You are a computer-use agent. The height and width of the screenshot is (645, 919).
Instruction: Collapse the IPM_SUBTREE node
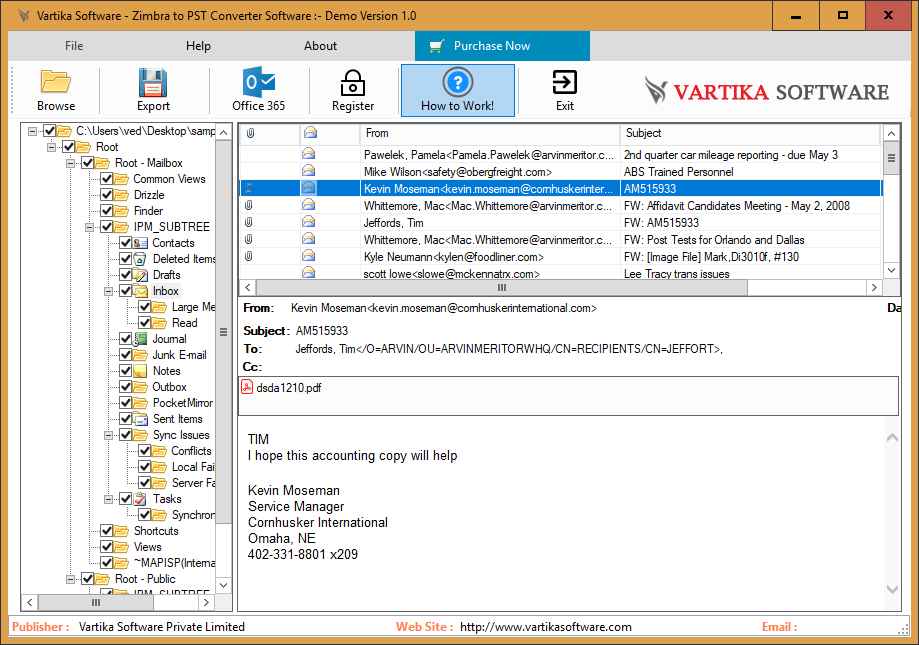pyautogui.click(x=89, y=227)
